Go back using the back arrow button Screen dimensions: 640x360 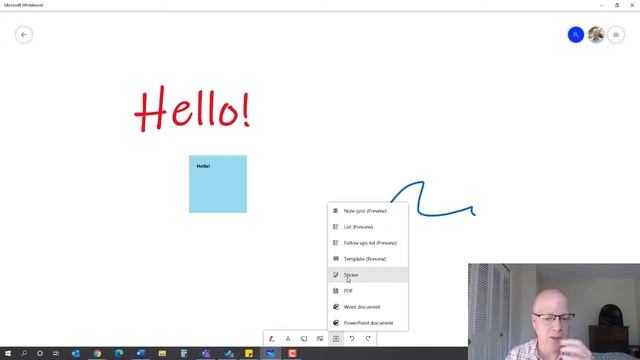pos(24,35)
